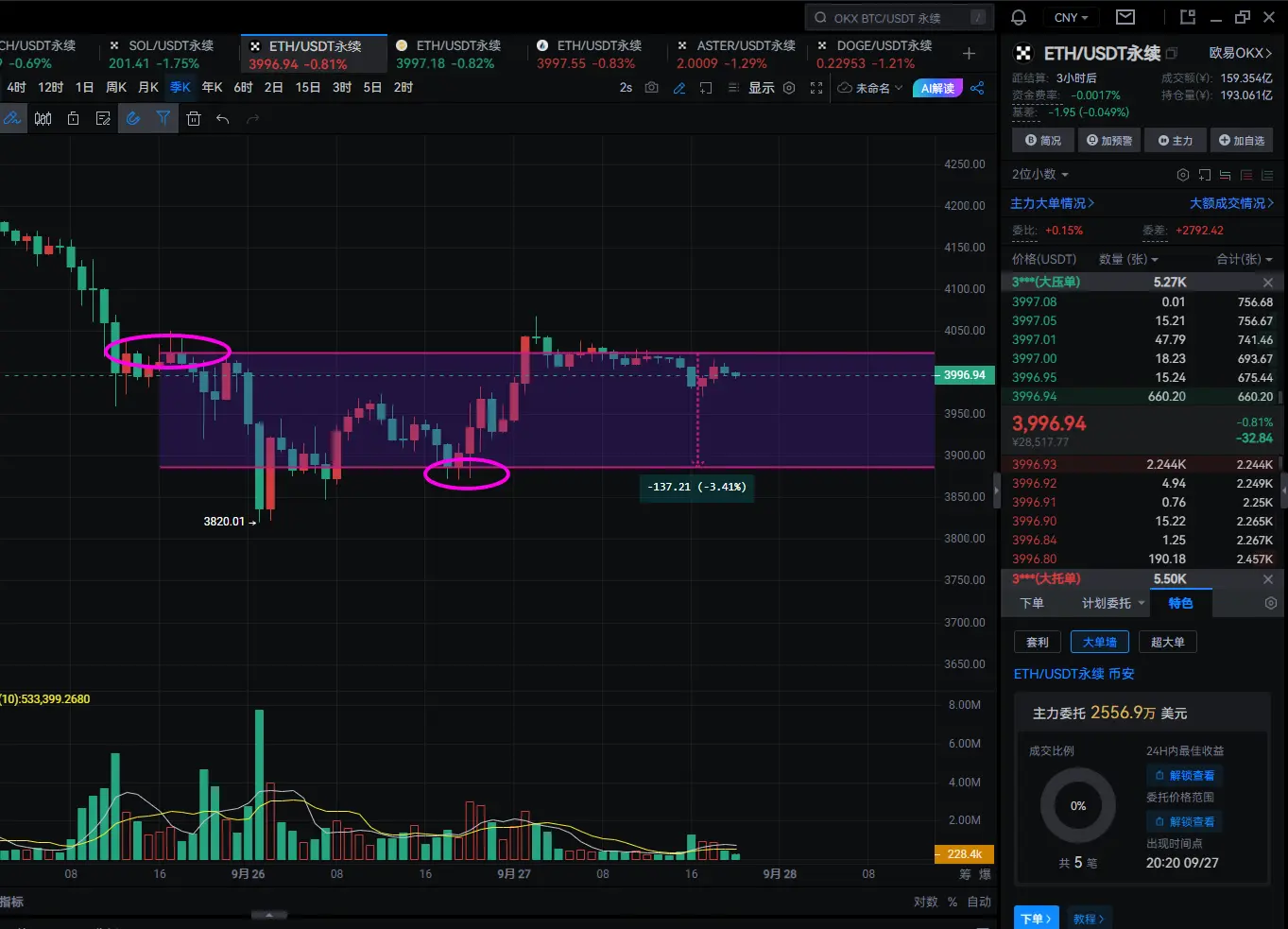Click the 加预警 add alert button
The width and height of the screenshot is (1288, 929).
(1109, 141)
